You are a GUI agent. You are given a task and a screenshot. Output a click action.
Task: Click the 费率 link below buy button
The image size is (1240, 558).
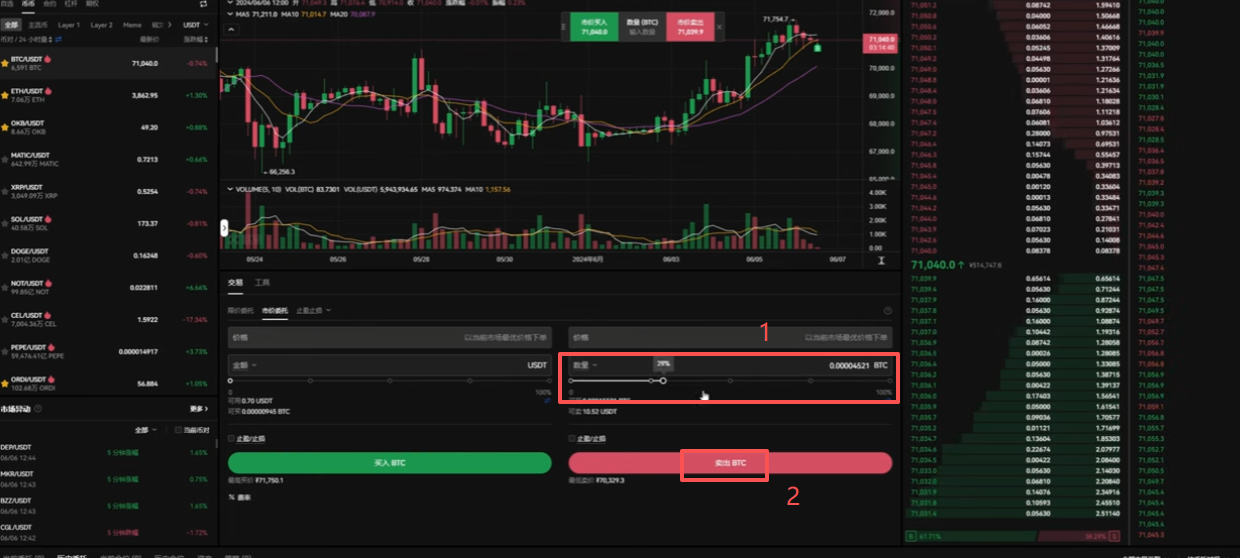click(x=244, y=497)
